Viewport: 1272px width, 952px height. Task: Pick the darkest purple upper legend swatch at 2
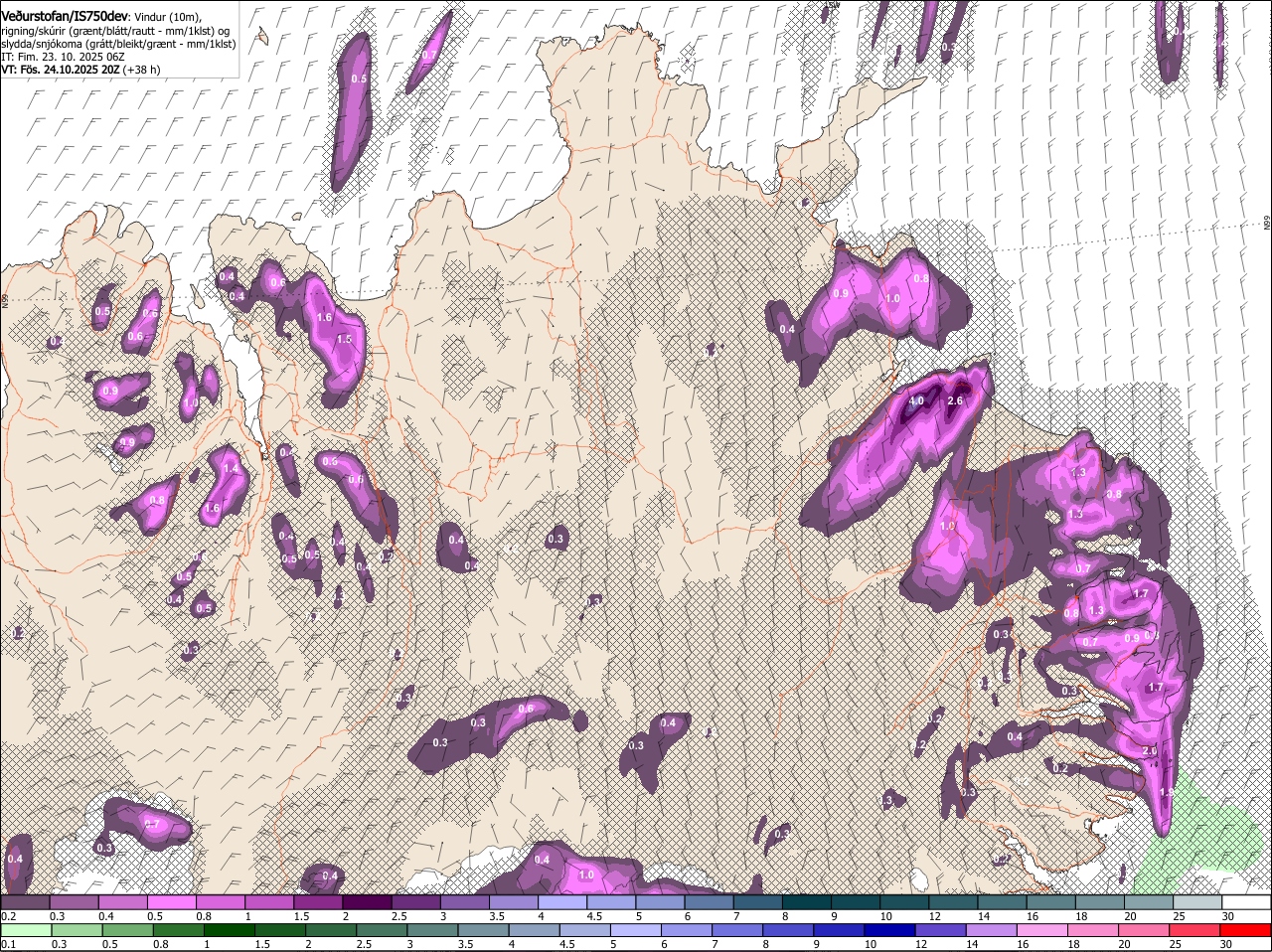coord(367,902)
